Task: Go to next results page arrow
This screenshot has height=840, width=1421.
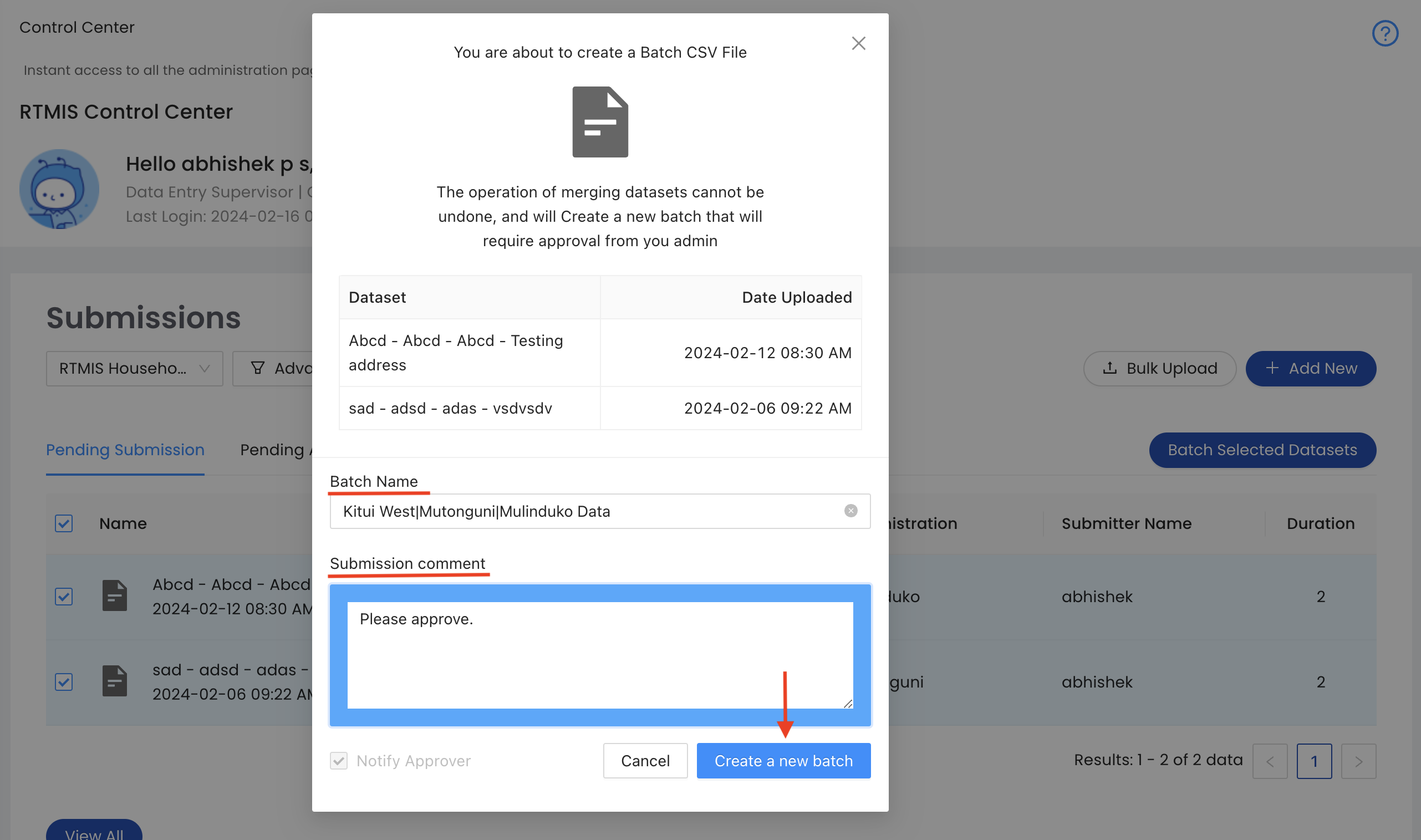Action: 1358,761
